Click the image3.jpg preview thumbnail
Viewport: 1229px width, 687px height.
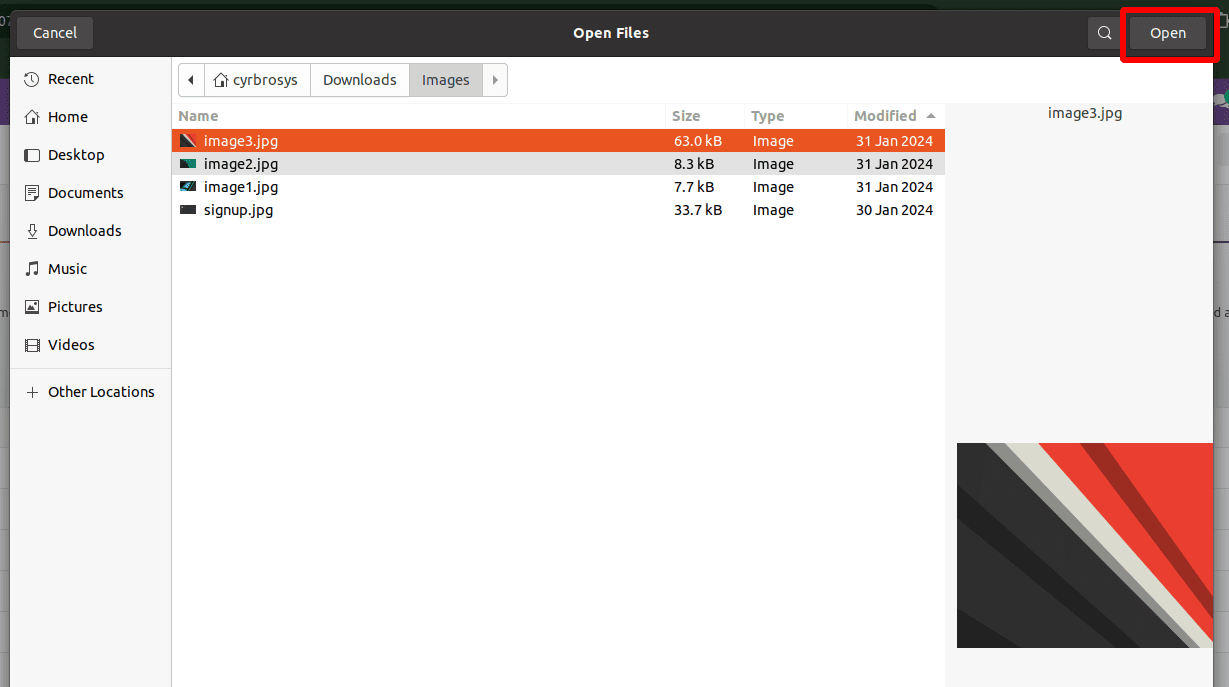[x=1085, y=545]
